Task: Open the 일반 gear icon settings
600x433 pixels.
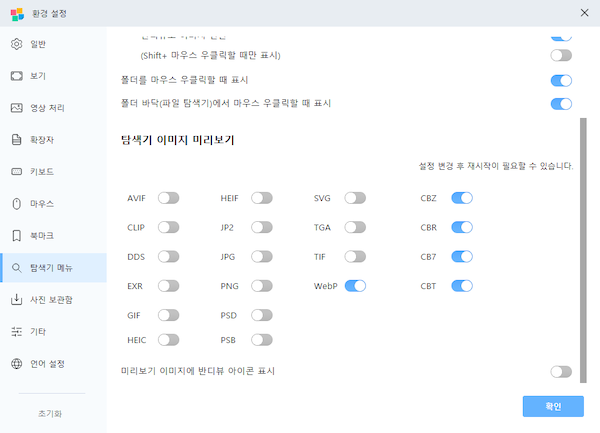Action: pyautogui.click(x=16, y=44)
